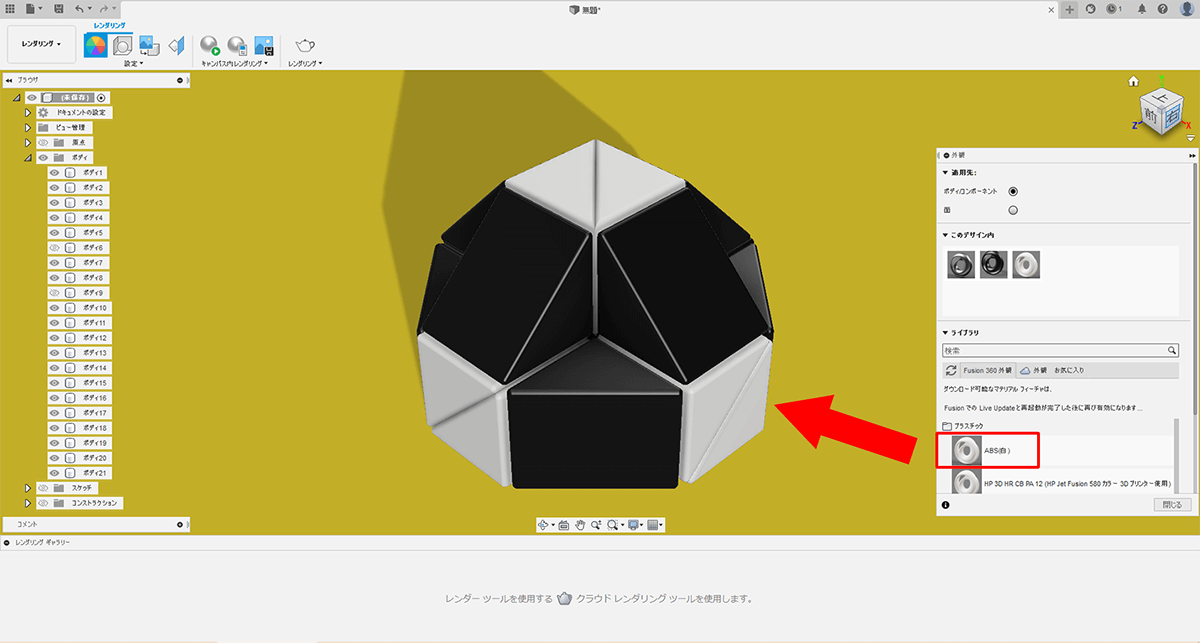Click the capture image save icon
The width and height of the screenshot is (1200, 643).
coord(264,45)
